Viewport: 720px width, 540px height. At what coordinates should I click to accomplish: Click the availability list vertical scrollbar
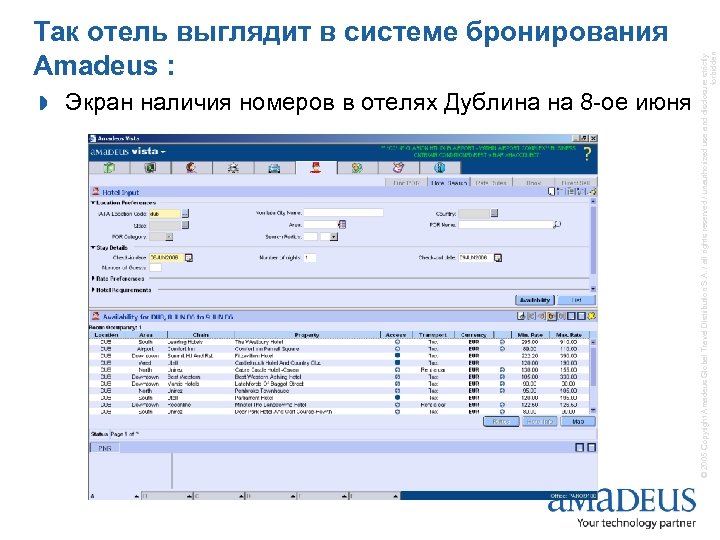tap(593, 376)
